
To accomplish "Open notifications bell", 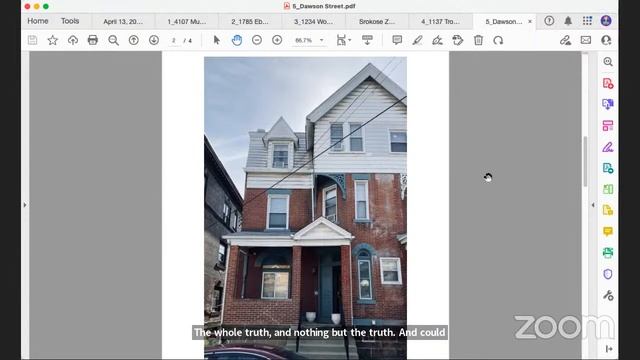I will (568, 21).
